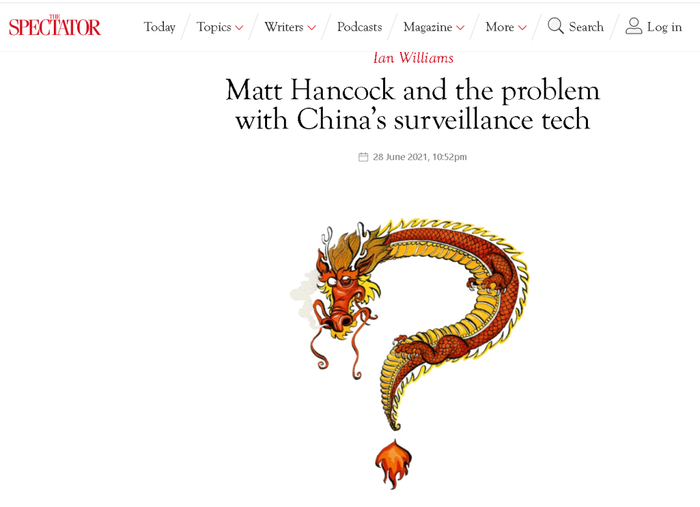Click the calendar icon beside the date

click(x=363, y=157)
